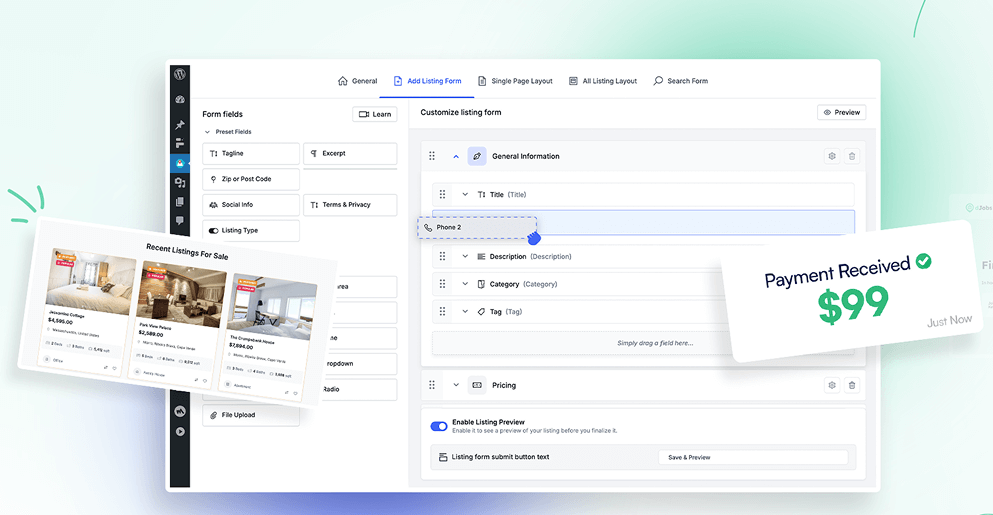Delete the General Information section via trash icon
This screenshot has height=515, width=993.
pos(852,156)
